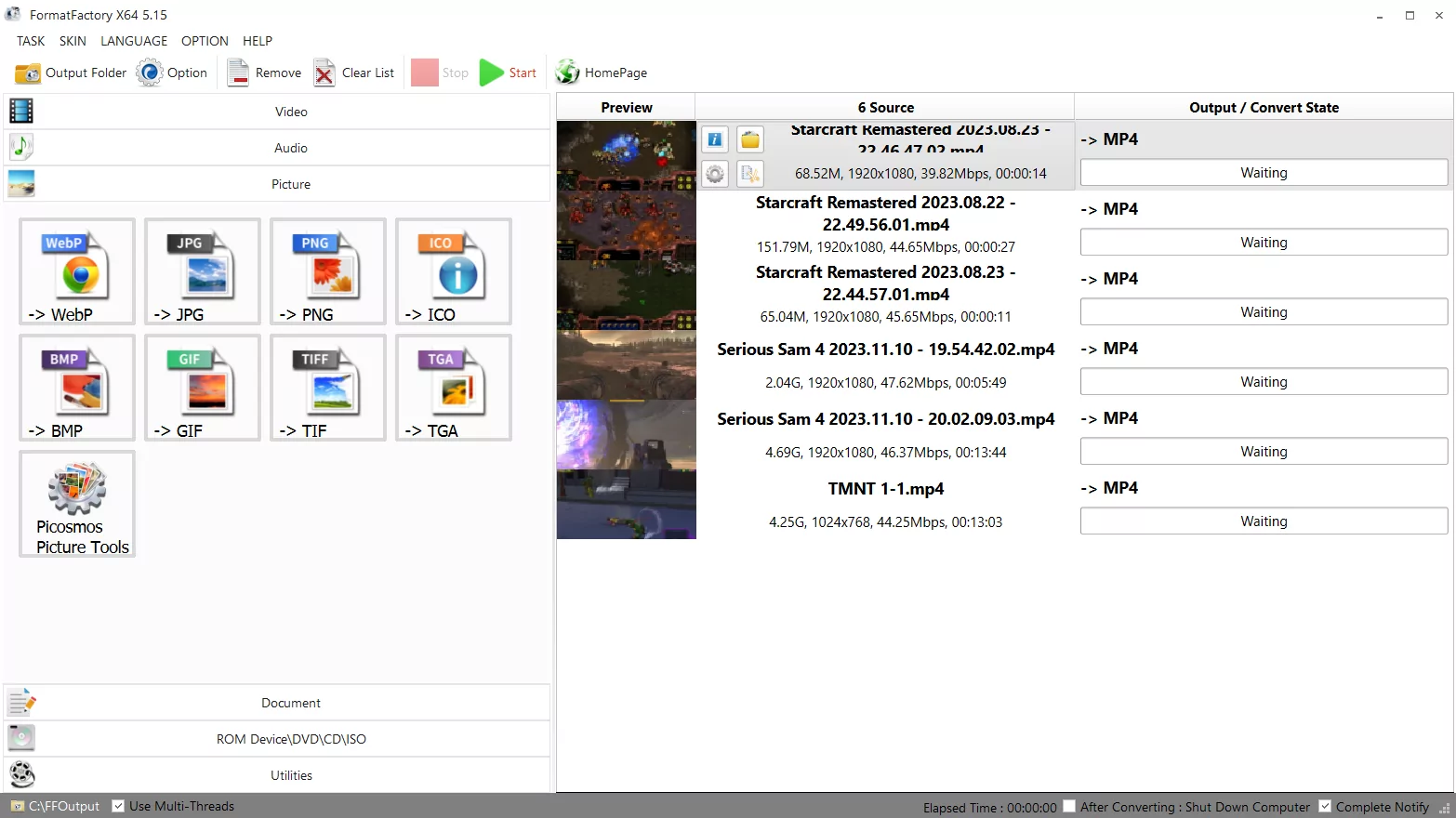Click Waiting progress bar for Serious Sam 19.54.42.02
The image size is (1456, 818).
pos(1264,382)
